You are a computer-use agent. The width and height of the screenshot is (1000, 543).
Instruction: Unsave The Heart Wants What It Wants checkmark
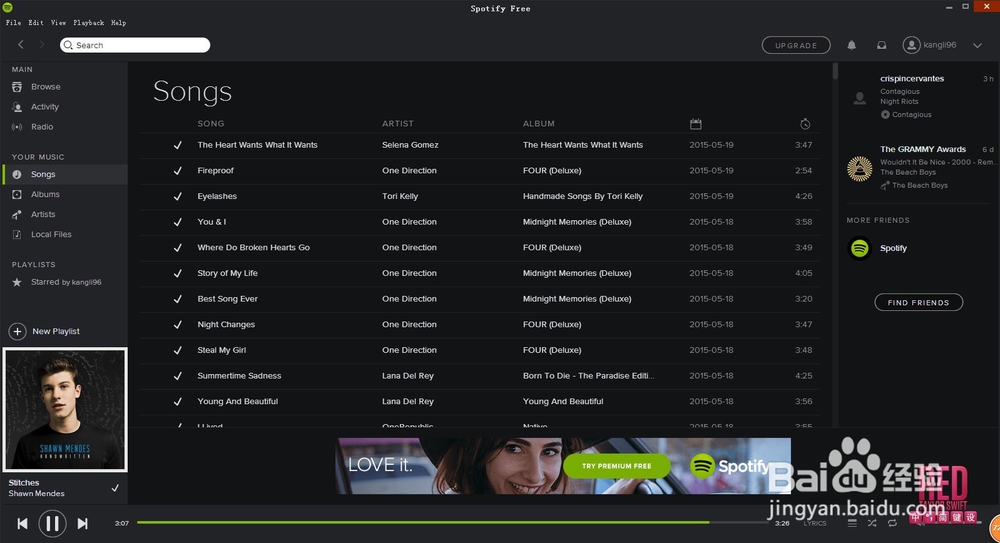pyautogui.click(x=177, y=145)
